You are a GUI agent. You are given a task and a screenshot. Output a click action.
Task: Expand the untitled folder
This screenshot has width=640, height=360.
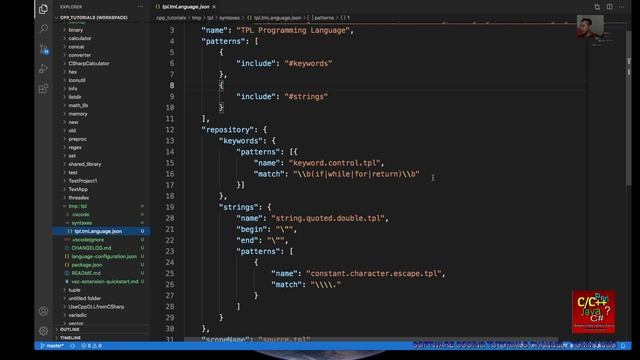click(84, 298)
